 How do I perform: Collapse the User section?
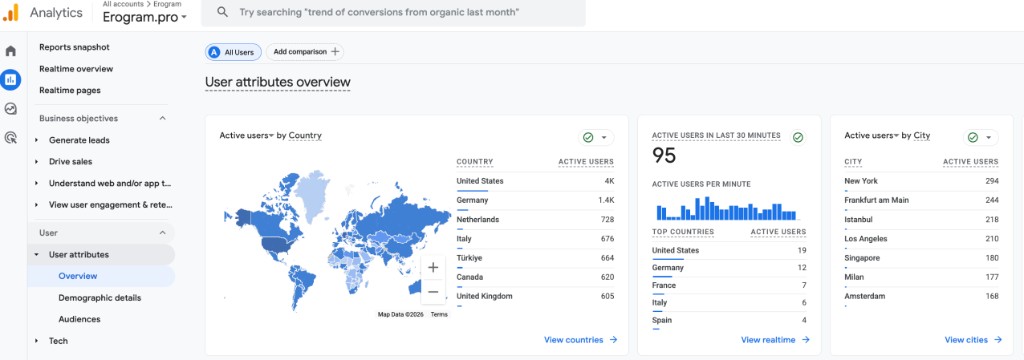point(163,233)
